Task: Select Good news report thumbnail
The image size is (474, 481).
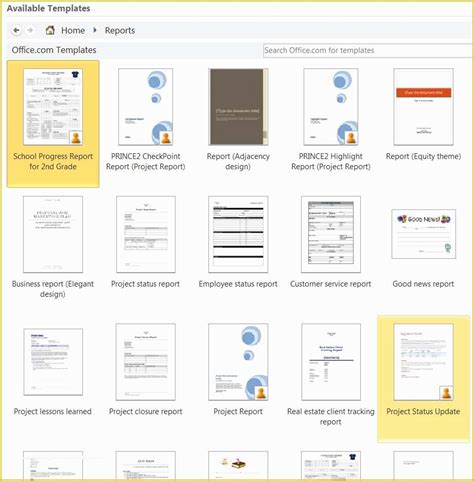Action: (423, 234)
